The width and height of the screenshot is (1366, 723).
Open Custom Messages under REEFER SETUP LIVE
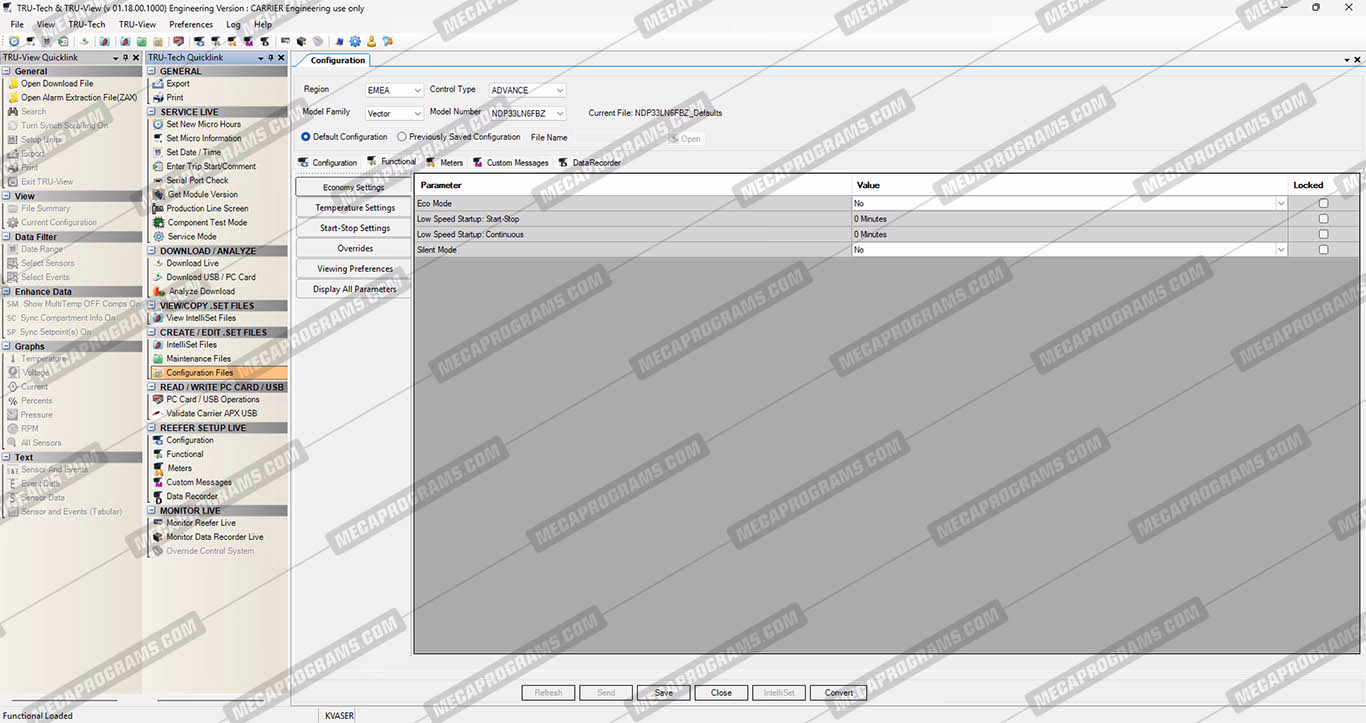coord(199,482)
